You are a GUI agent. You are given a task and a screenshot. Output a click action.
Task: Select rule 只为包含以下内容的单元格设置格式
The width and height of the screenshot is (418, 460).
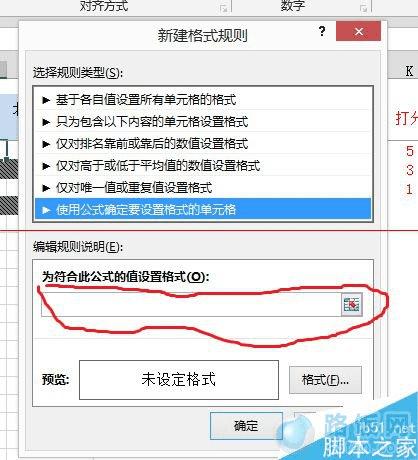[x=203, y=121]
